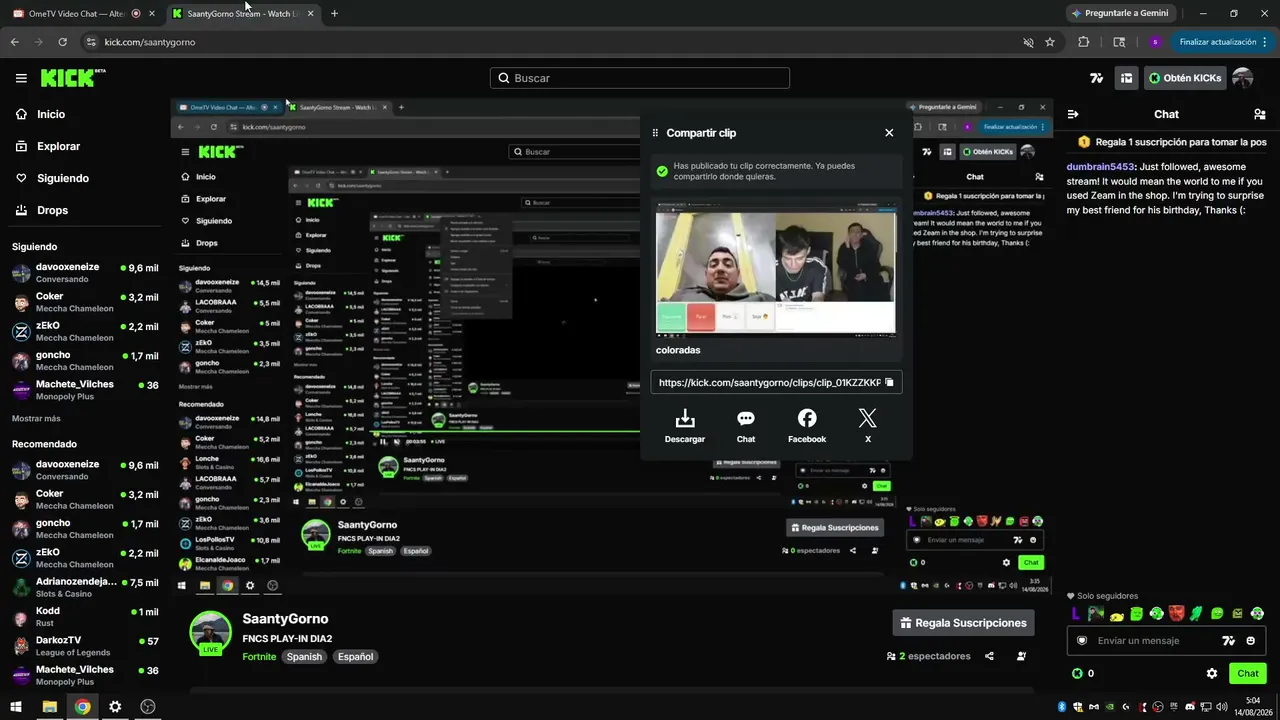Click Preguntarle a Gemini
The height and width of the screenshot is (720, 1280).
coord(1120,13)
